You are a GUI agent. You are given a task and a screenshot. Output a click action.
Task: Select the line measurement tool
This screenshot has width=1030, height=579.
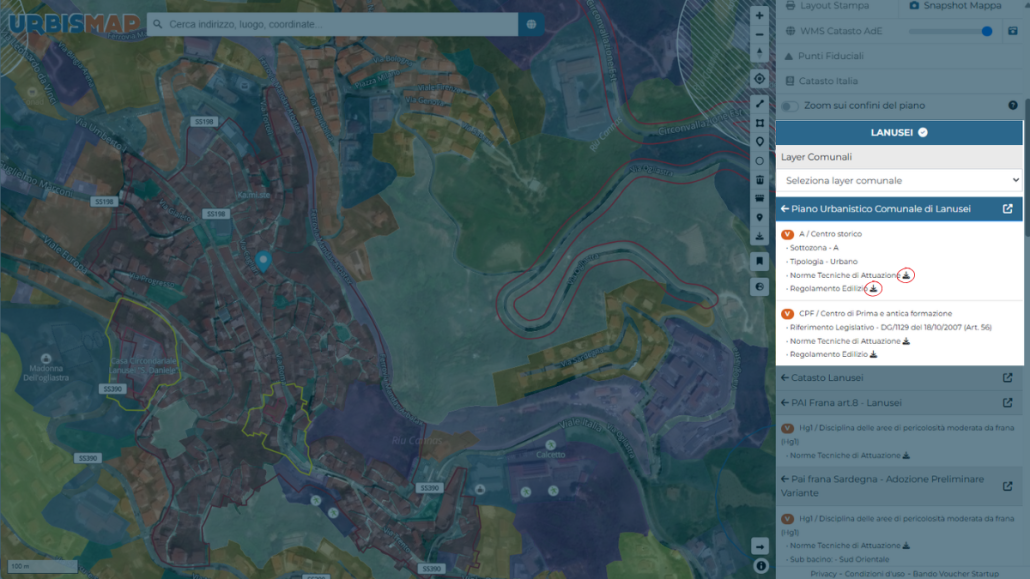pos(759,104)
